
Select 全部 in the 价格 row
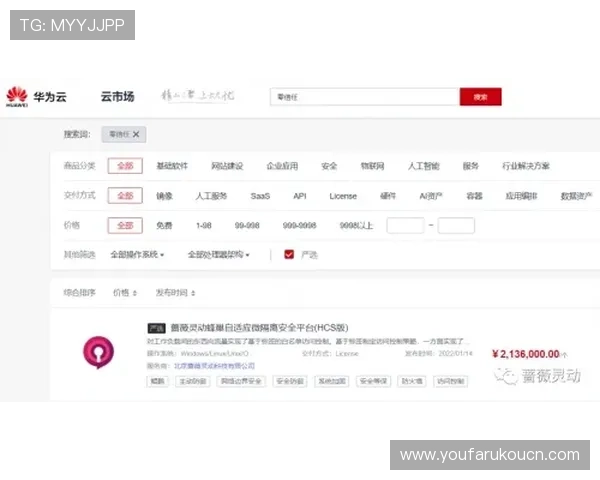pyautogui.click(x=125, y=225)
